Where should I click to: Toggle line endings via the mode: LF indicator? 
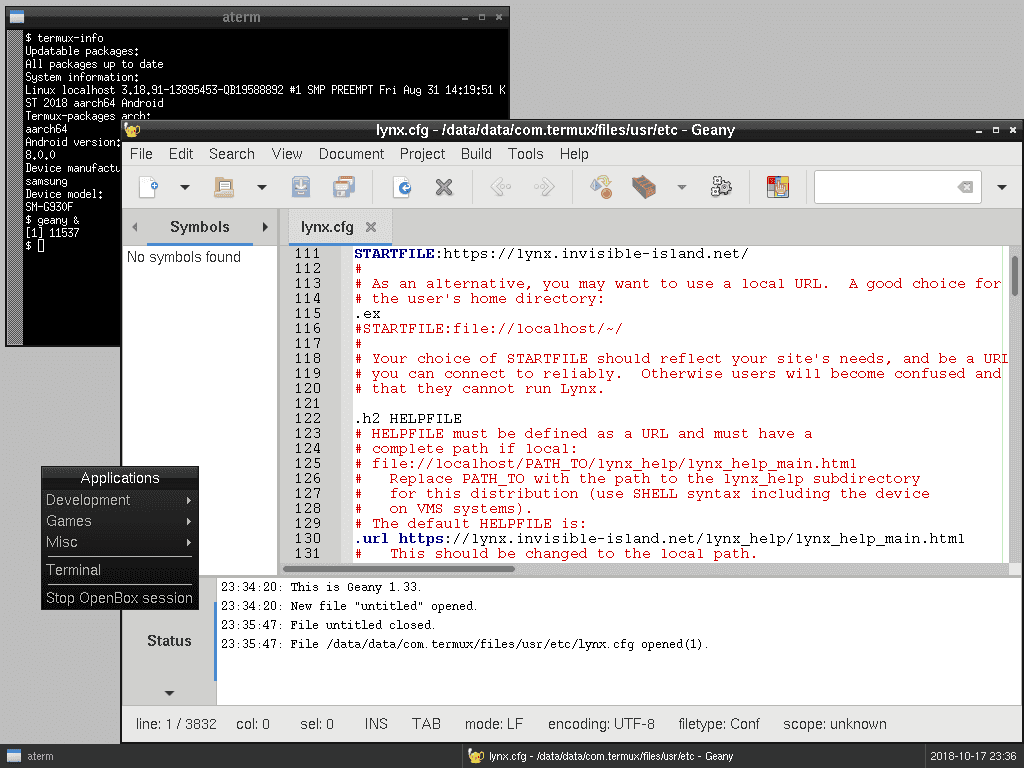[494, 723]
